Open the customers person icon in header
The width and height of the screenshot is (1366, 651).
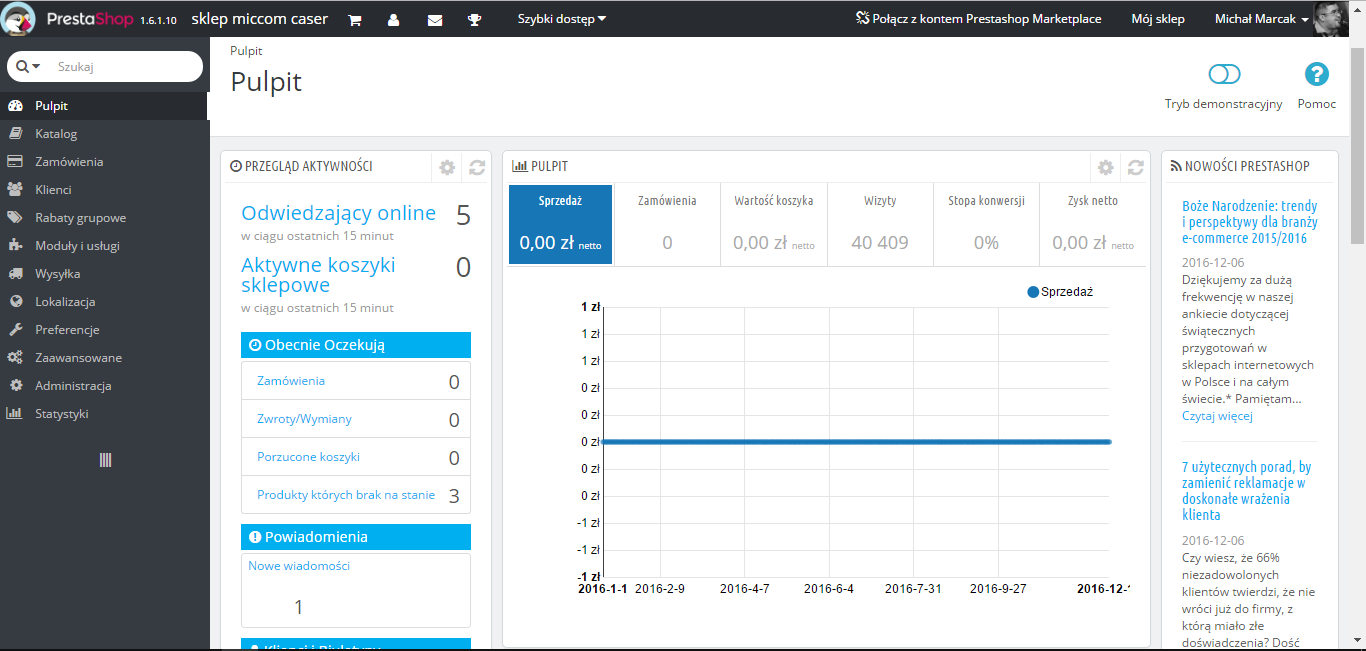tap(394, 20)
